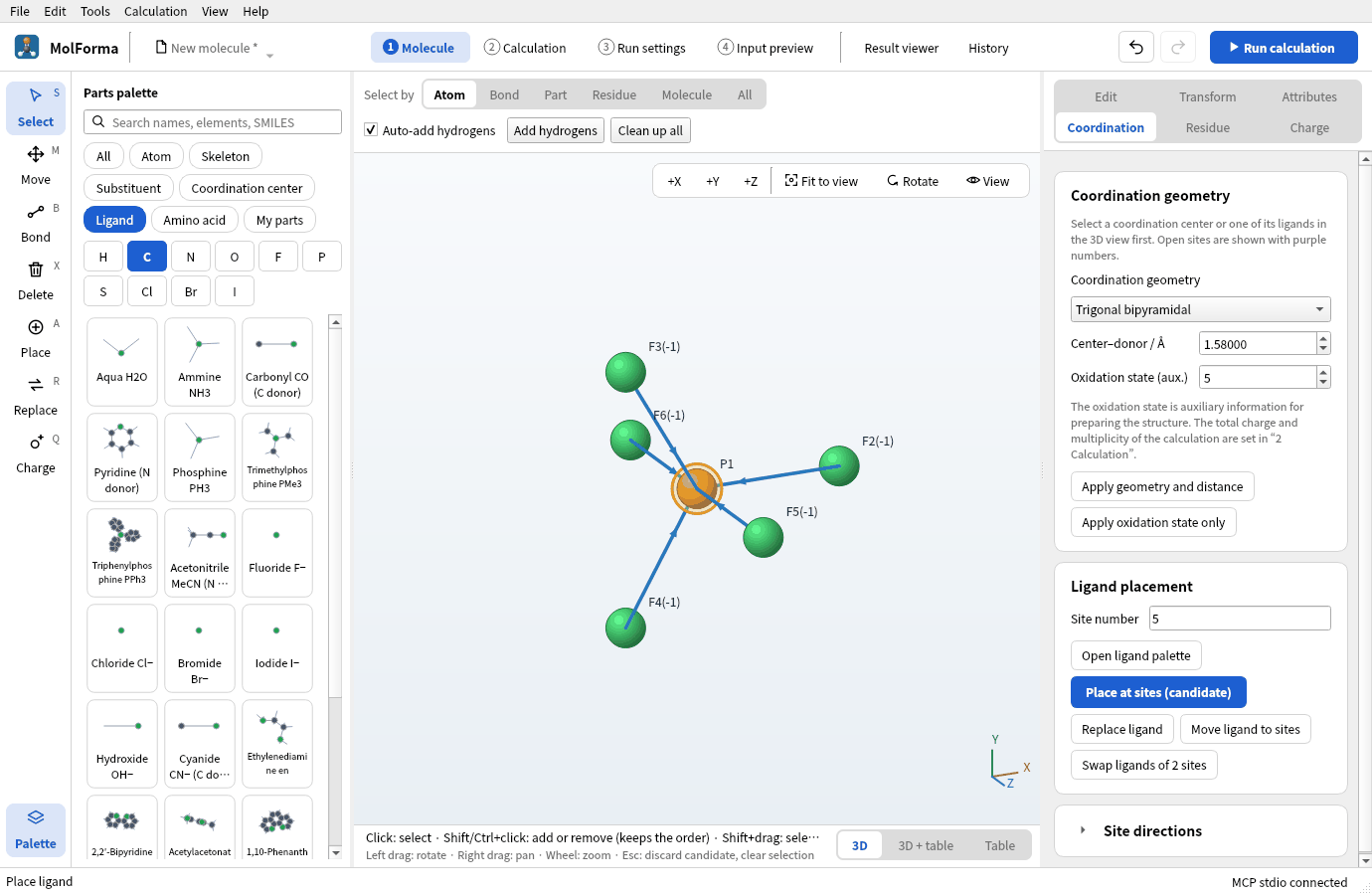1372x895 pixels.
Task: Switch selection mode to Residue
Action: point(614,95)
